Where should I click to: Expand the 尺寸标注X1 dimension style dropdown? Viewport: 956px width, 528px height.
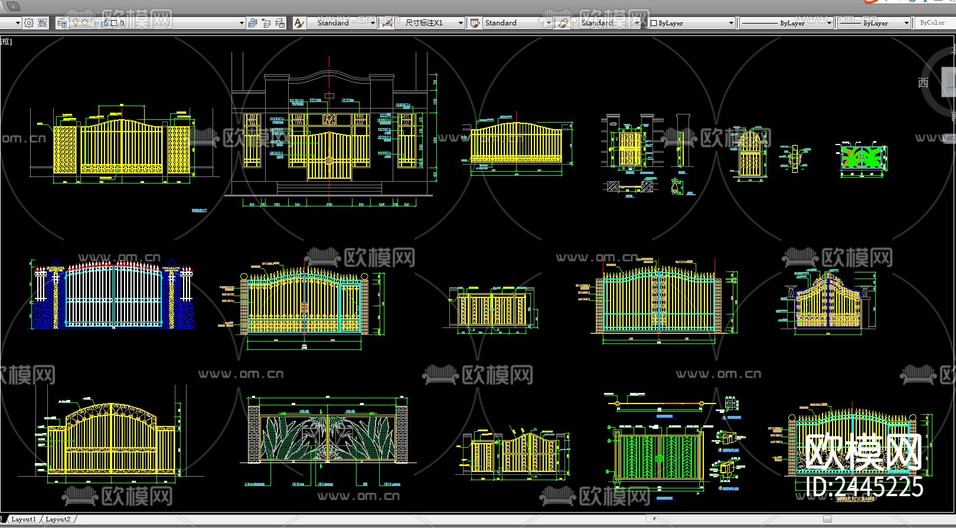click(x=460, y=23)
